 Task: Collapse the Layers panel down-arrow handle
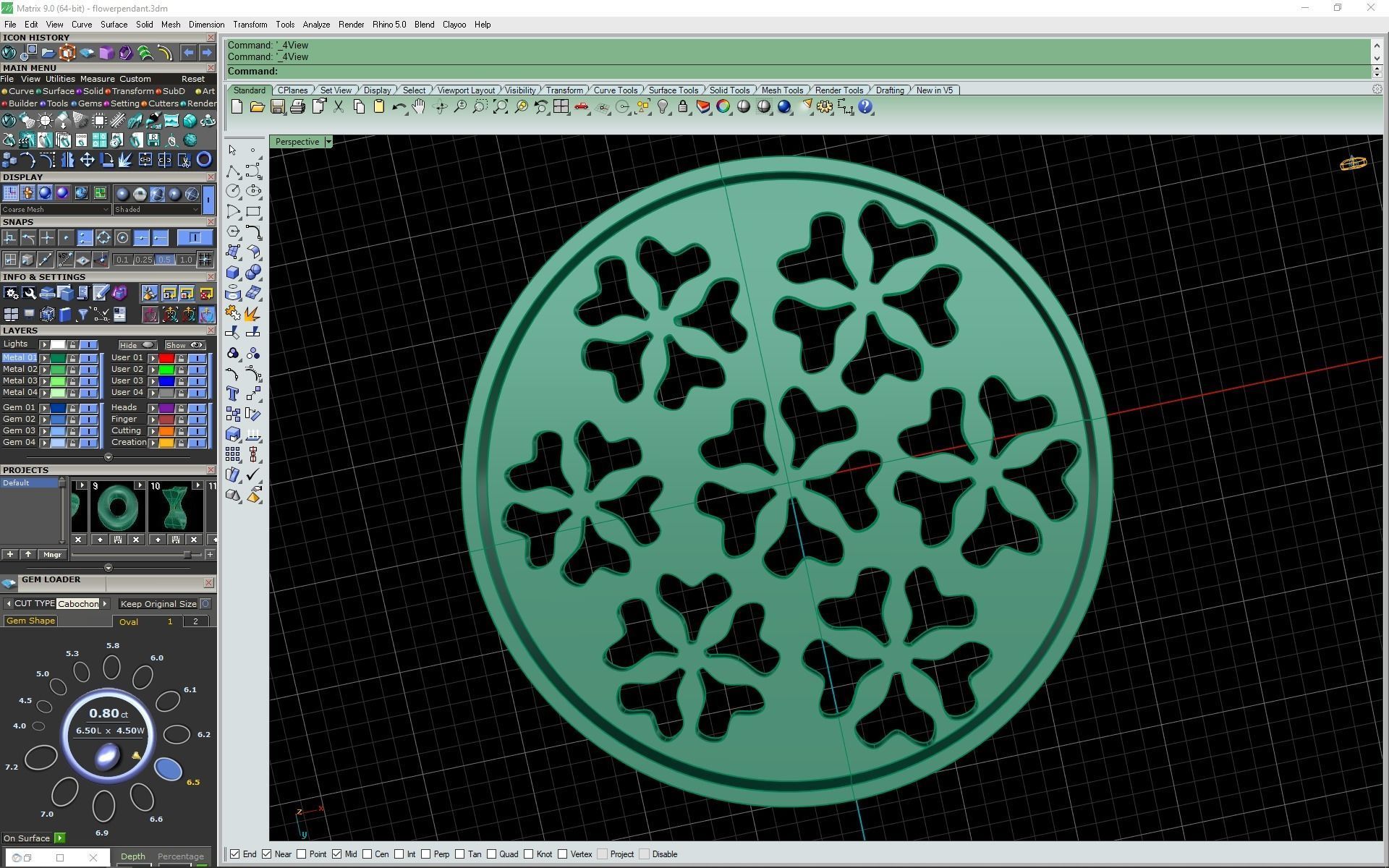(109, 457)
